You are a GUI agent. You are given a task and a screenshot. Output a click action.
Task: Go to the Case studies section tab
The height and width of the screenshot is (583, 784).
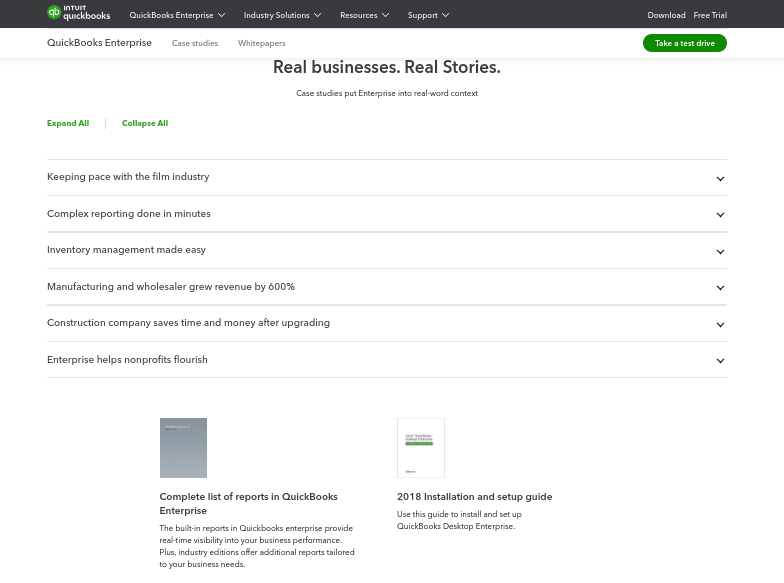pos(195,44)
